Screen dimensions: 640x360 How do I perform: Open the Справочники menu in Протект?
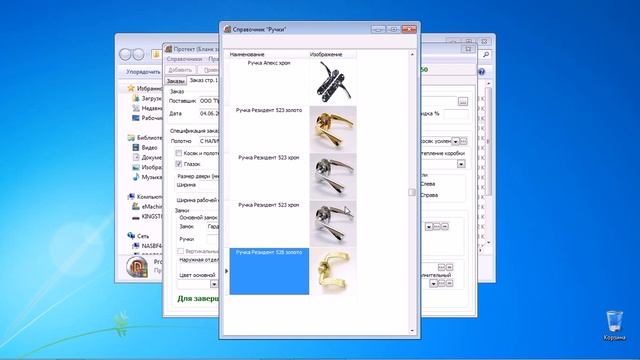pyautogui.click(x=184, y=59)
